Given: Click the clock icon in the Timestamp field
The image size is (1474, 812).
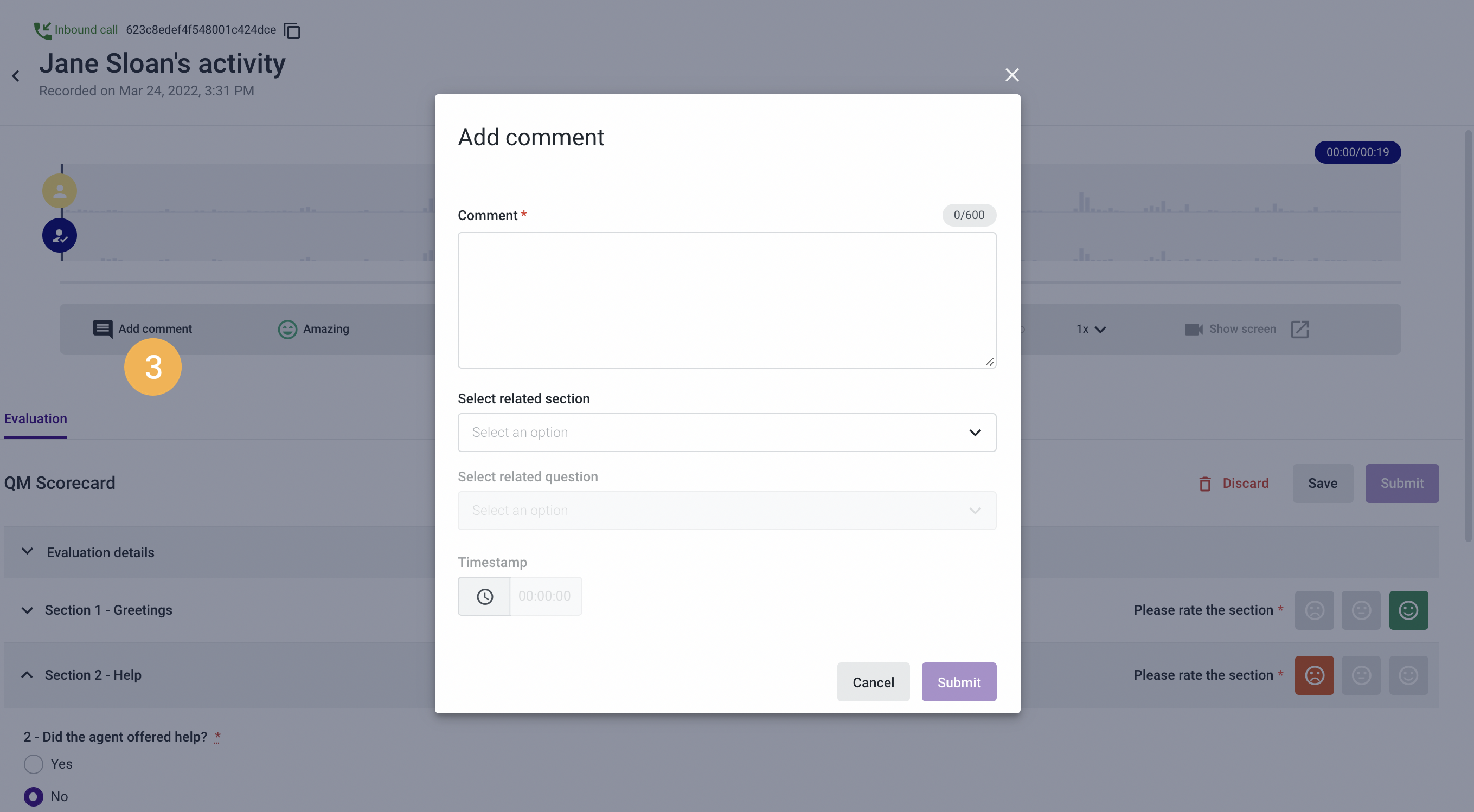Looking at the screenshot, I should [x=484, y=596].
